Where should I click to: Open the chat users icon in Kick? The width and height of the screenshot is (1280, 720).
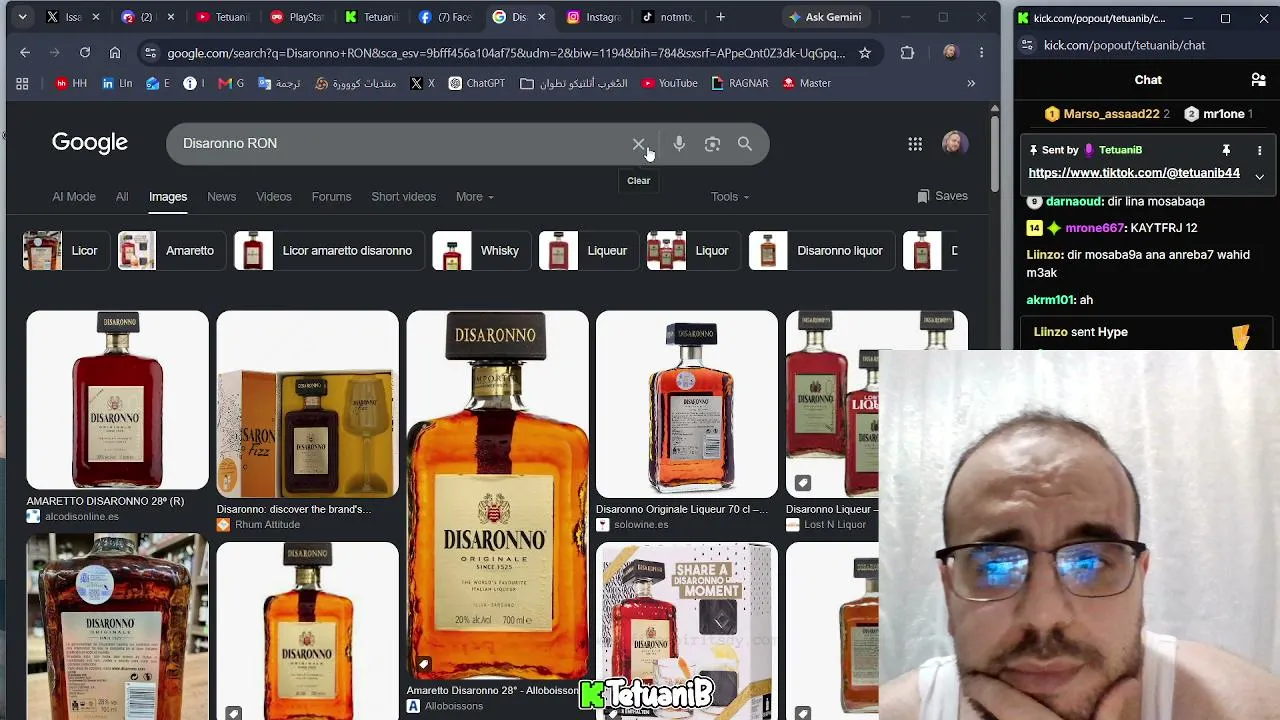[1259, 80]
